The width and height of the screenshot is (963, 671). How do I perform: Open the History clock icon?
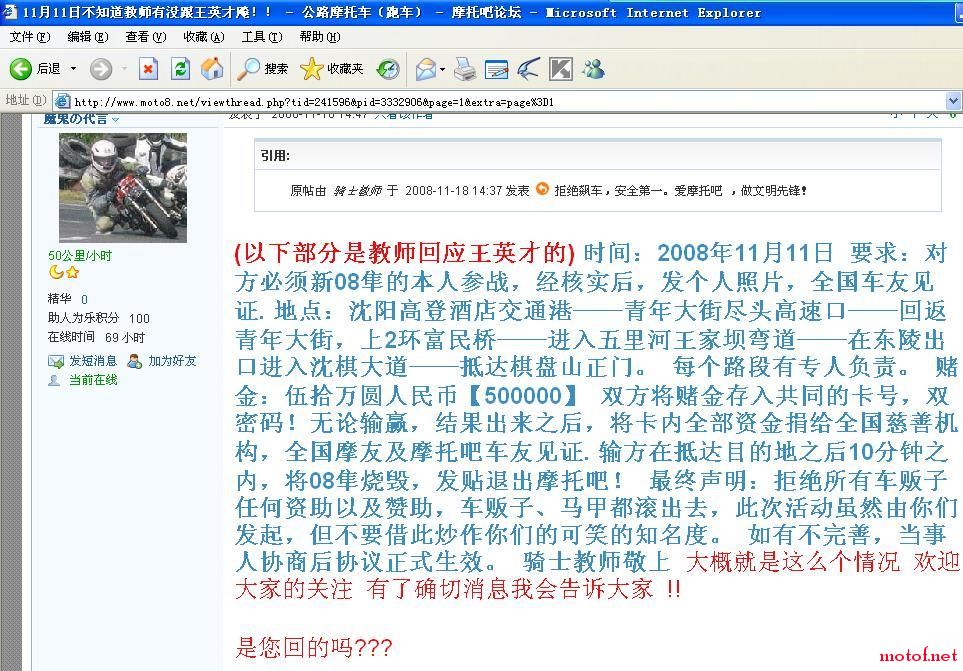click(x=388, y=69)
